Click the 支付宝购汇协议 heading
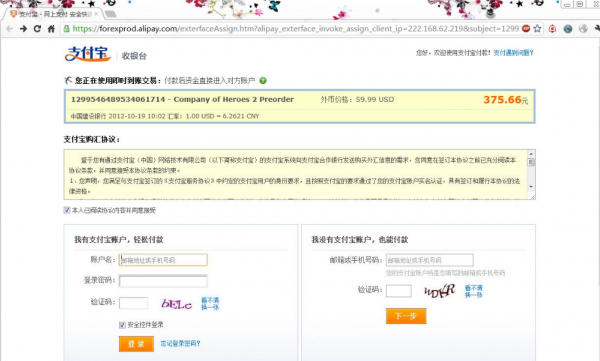Screen dimensions: 600x361 click(x=92, y=139)
